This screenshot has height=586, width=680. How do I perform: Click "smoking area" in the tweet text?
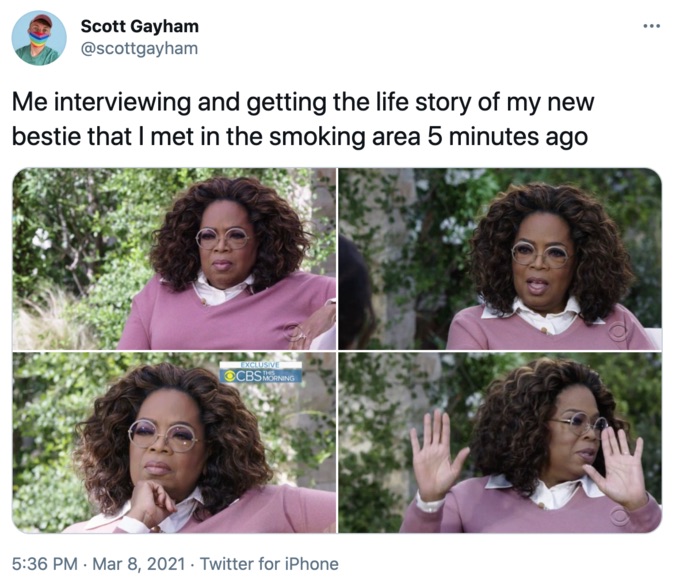point(345,137)
